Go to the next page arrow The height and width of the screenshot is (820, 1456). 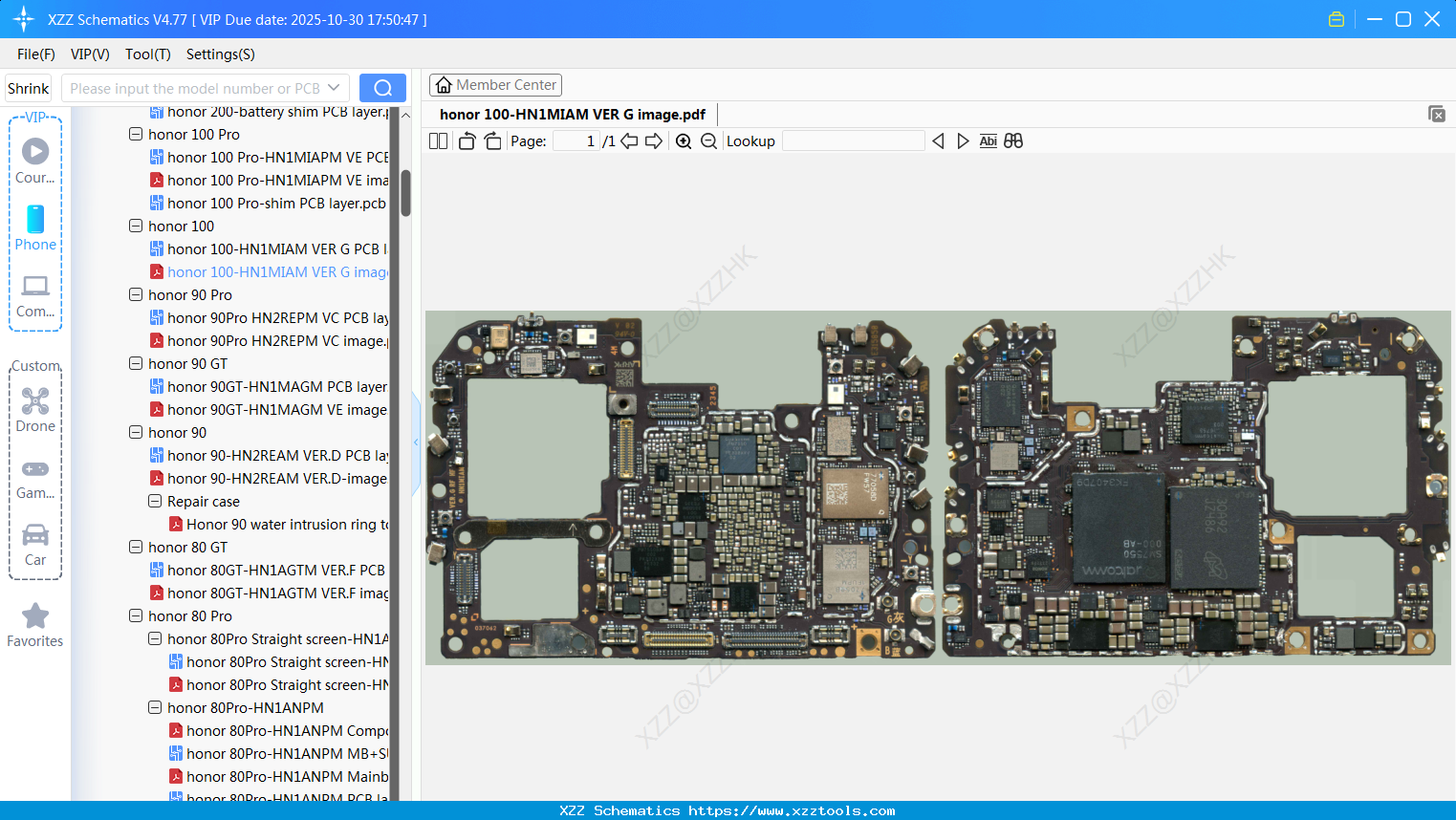[x=654, y=141]
